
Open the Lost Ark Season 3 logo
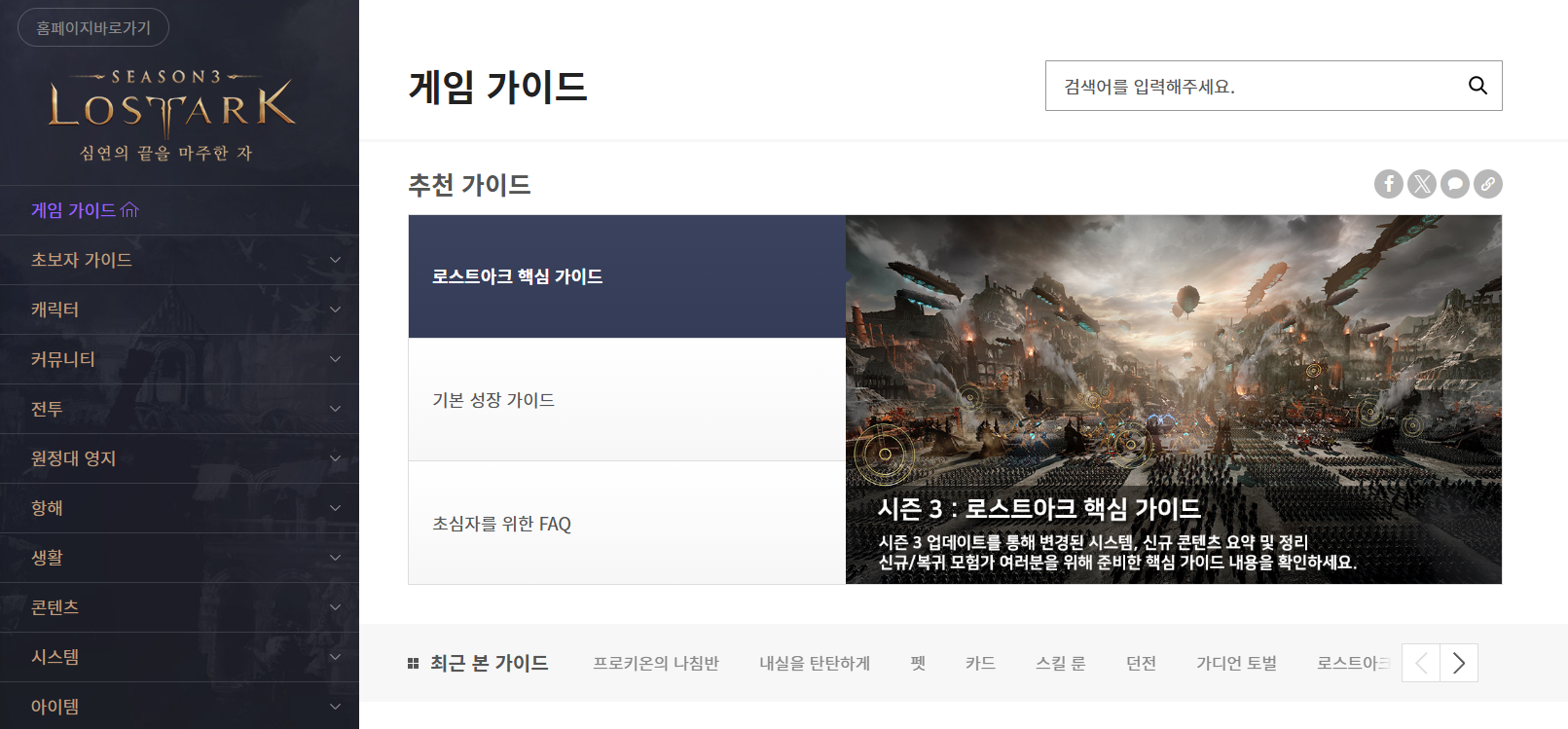point(171,115)
